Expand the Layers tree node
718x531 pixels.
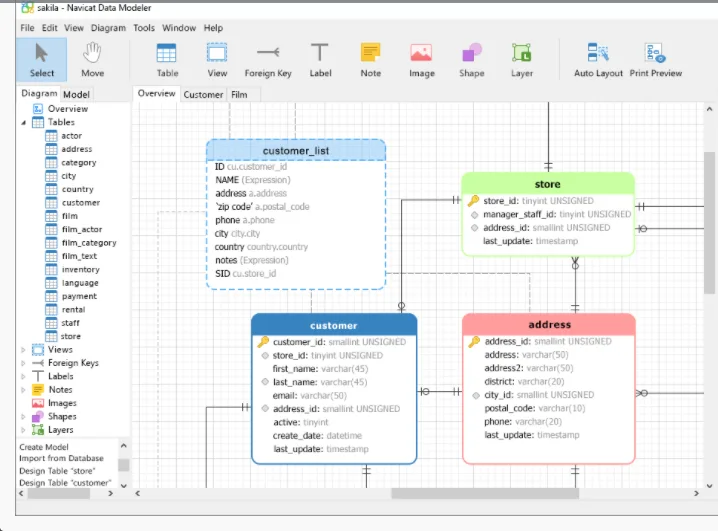23,430
